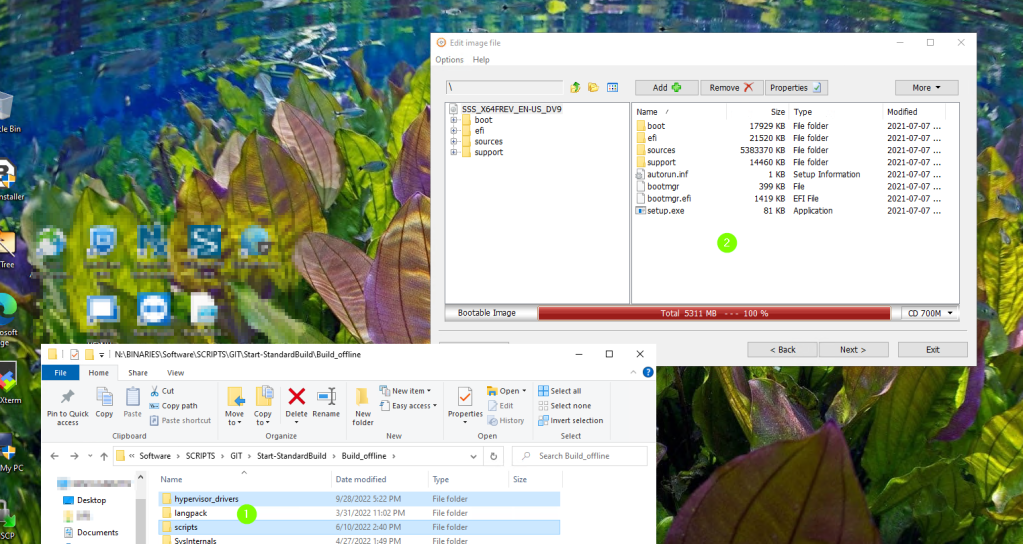Expand the boot folder tree node
Viewport: 1023px width, 544px height.
click(x=454, y=120)
